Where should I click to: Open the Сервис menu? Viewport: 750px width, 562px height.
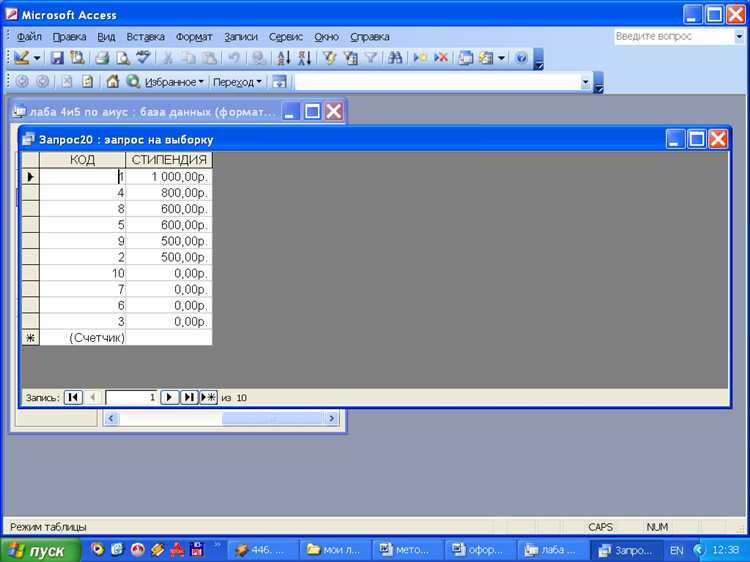(x=286, y=37)
